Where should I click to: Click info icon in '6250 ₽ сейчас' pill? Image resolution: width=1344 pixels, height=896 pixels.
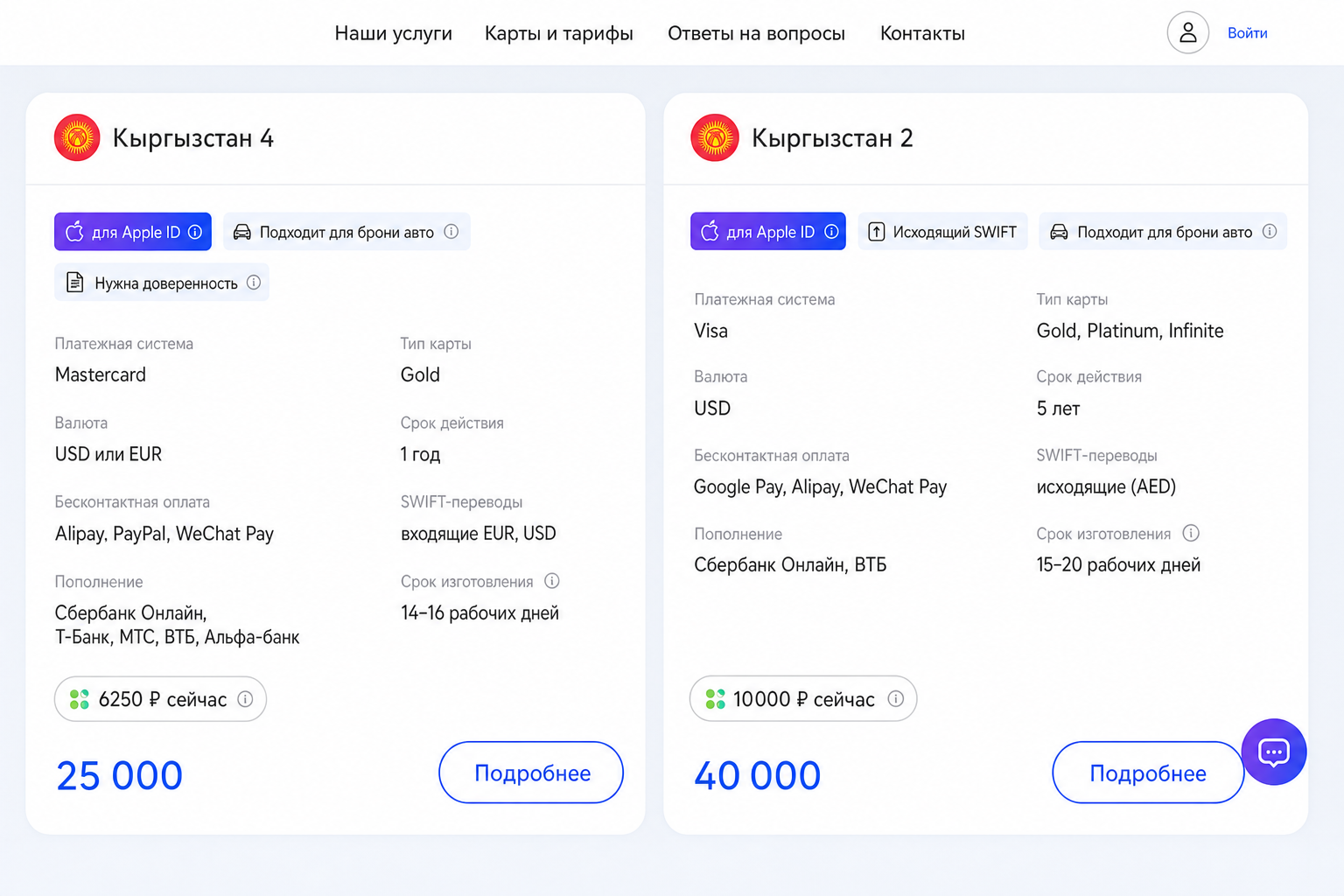245,699
